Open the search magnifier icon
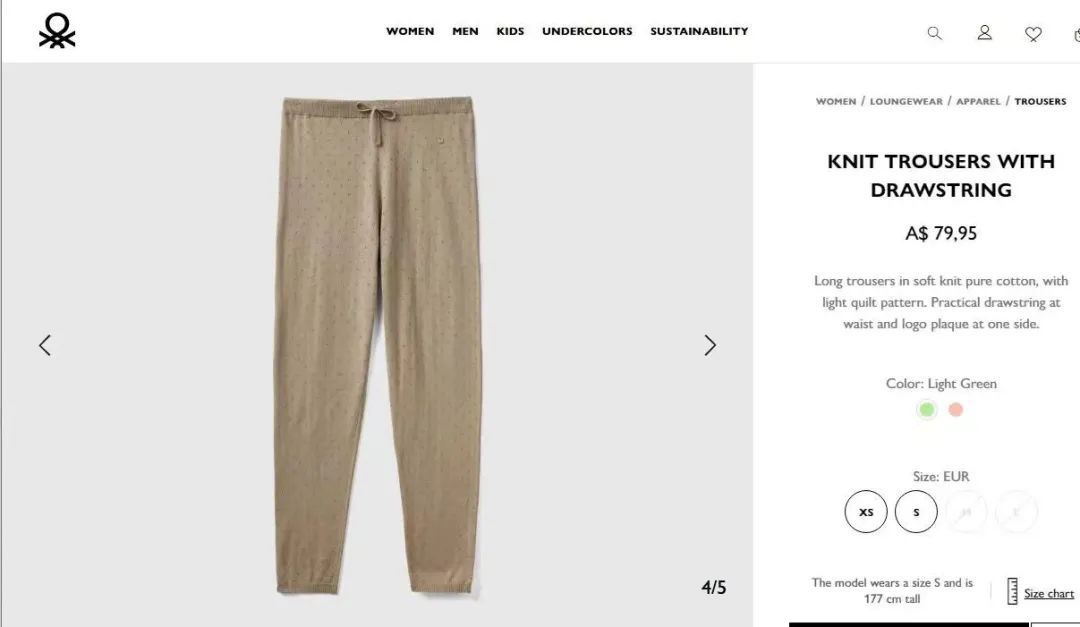This screenshot has width=1080, height=627. pos(934,33)
